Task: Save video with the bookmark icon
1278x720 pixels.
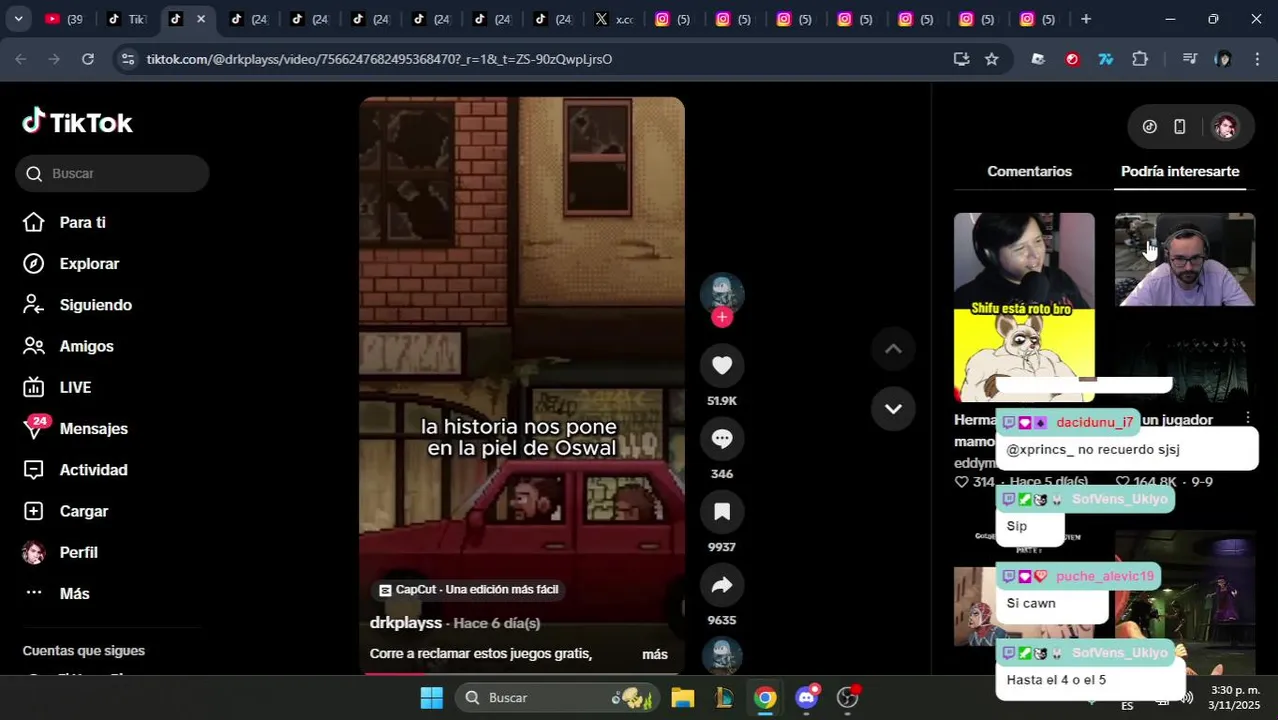Action: pos(722,512)
